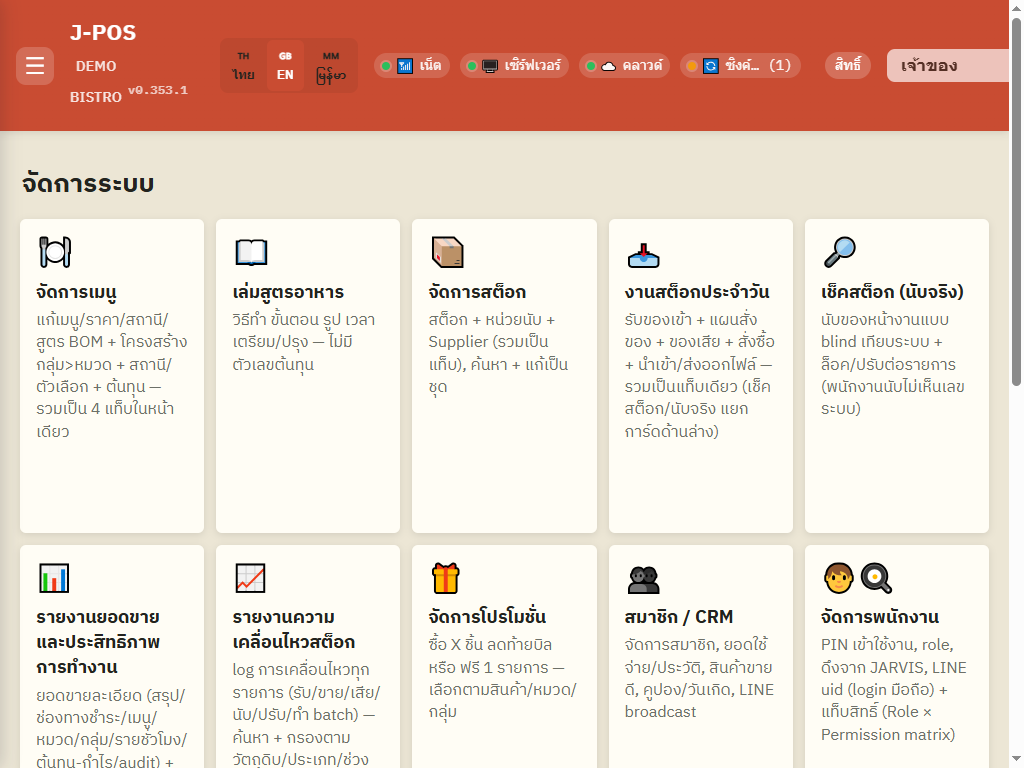
Task: Open the recipe book icon
Action: coord(251,252)
